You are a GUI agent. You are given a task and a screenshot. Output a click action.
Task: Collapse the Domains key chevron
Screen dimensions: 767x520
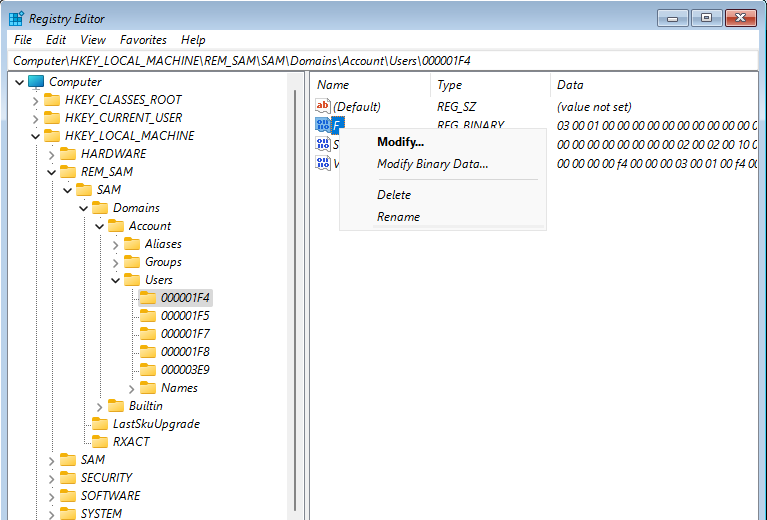(x=84, y=208)
